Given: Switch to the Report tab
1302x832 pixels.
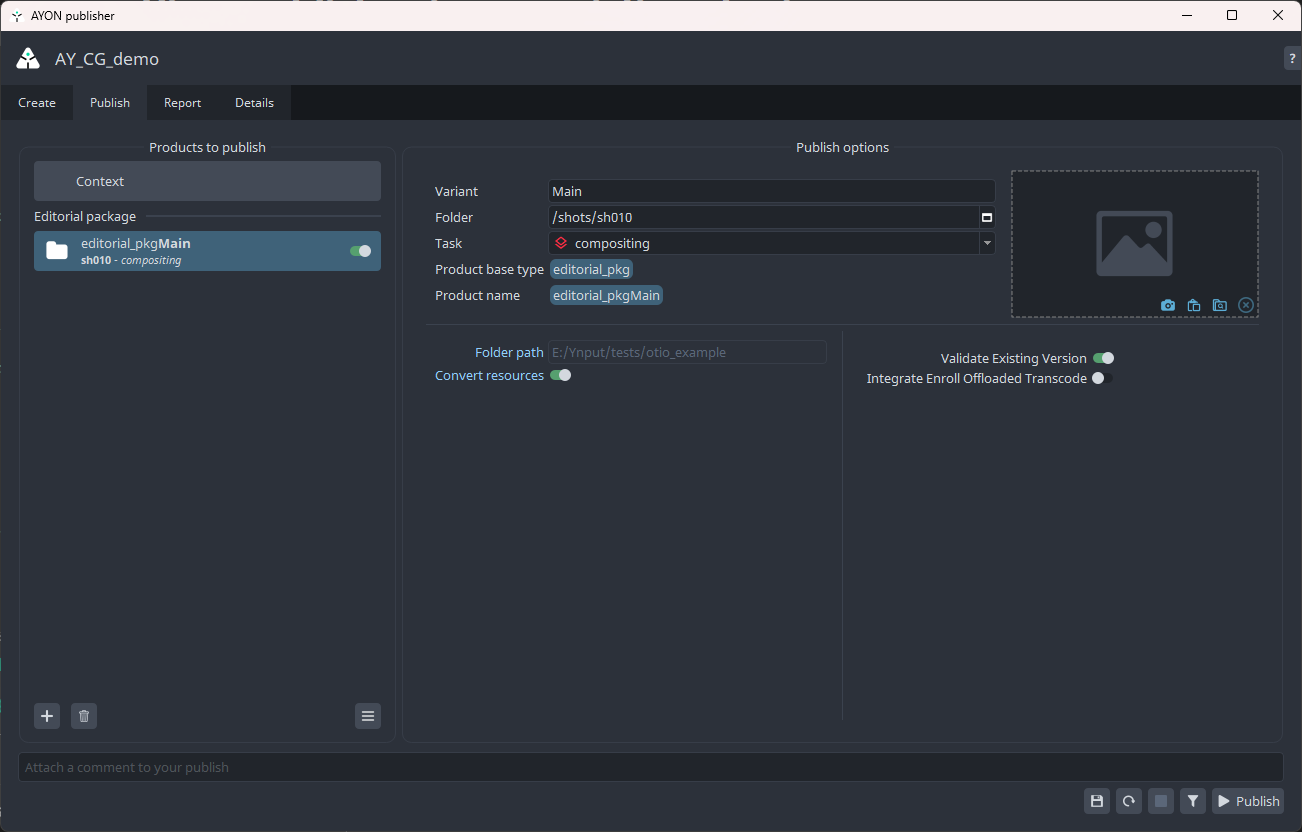Looking at the screenshot, I should pyautogui.click(x=182, y=103).
